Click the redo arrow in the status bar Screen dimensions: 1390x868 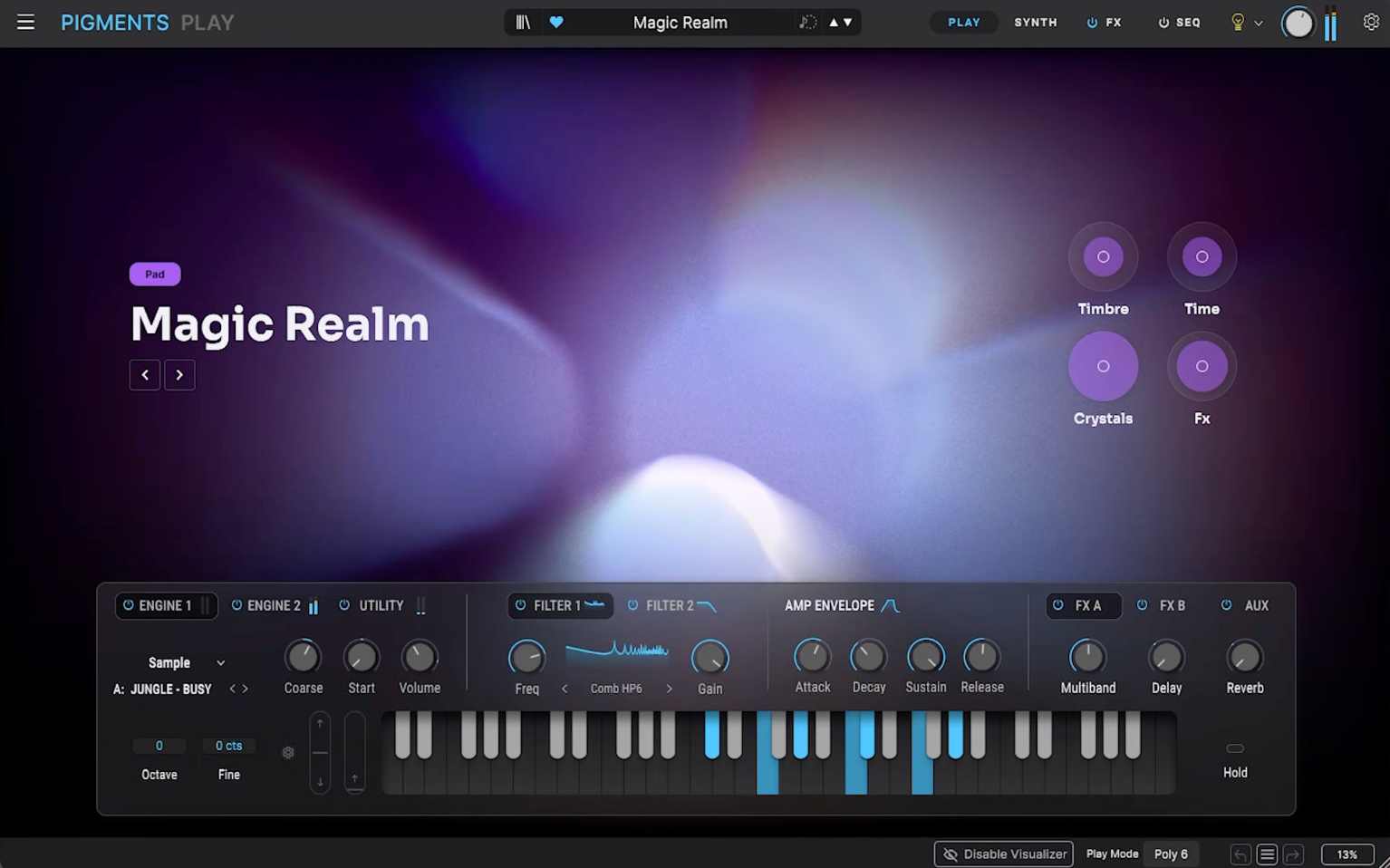click(1293, 854)
